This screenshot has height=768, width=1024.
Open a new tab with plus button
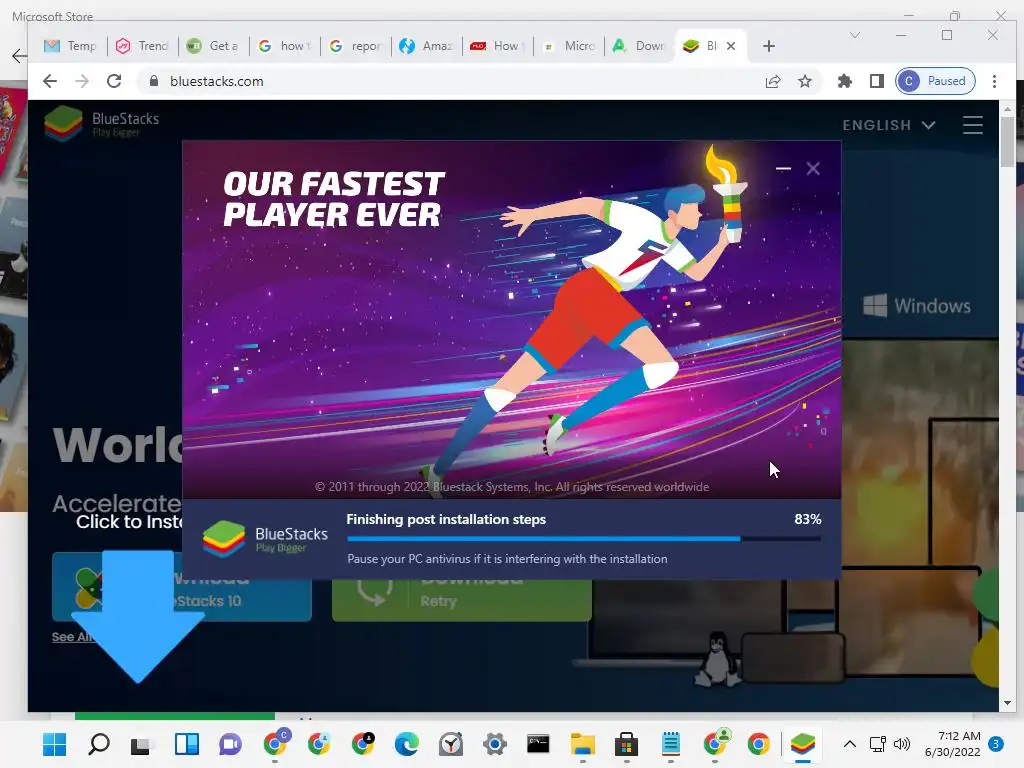click(x=769, y=46)
